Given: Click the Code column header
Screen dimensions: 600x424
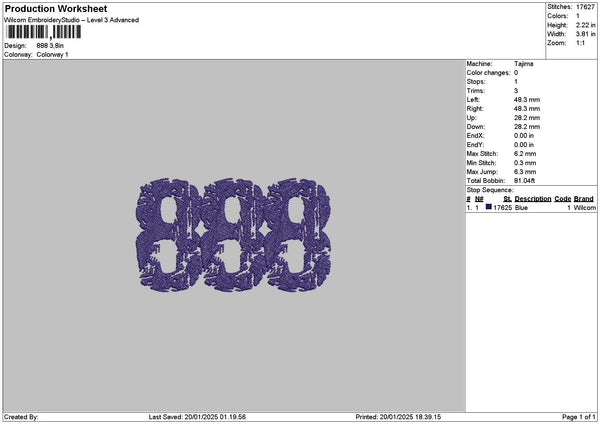Looking at the screenshot, I should tap(563, 199).
